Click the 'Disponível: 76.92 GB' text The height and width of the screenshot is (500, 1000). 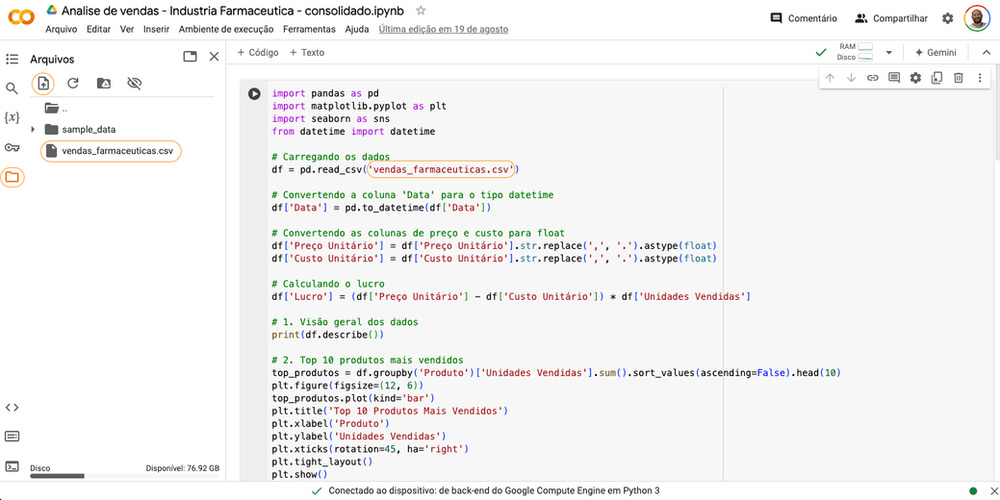pyautogui.click(x=182, y=468)
